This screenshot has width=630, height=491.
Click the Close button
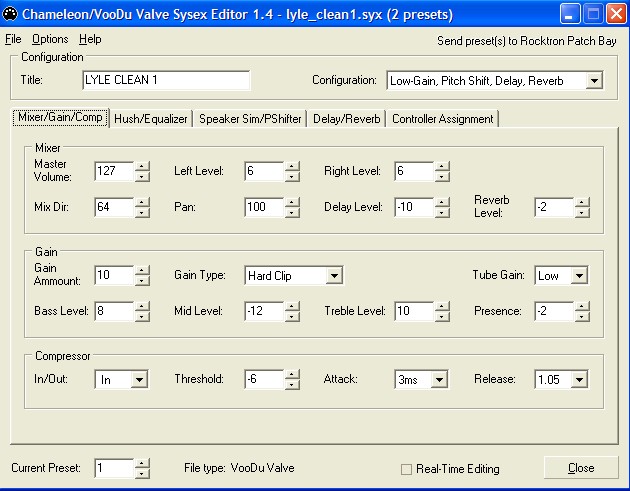pyautogui.click(x=581, y=468)
